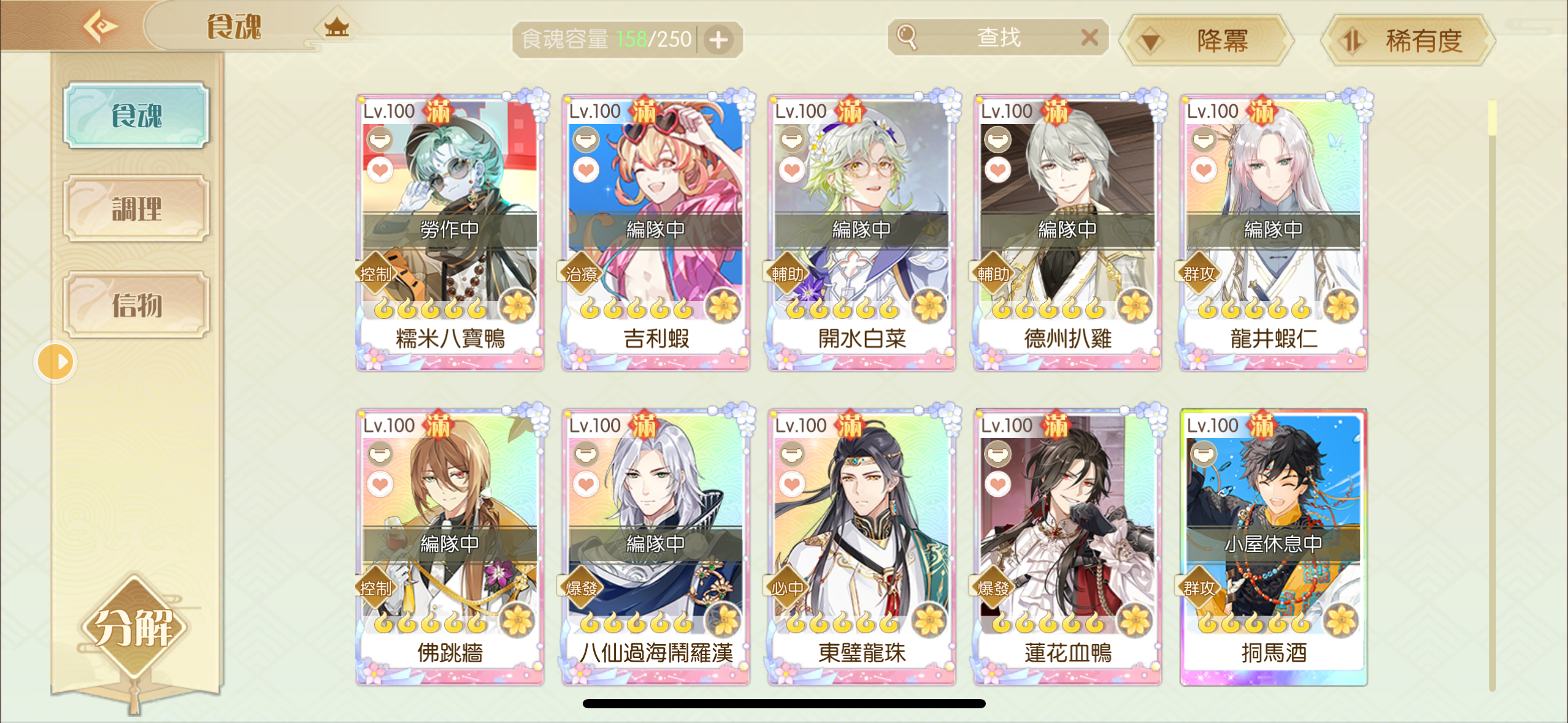Click the flower badge on 吉利蝦 card
The width and height of the screenshot is (1568, 723).
click(x=724, y=306)
